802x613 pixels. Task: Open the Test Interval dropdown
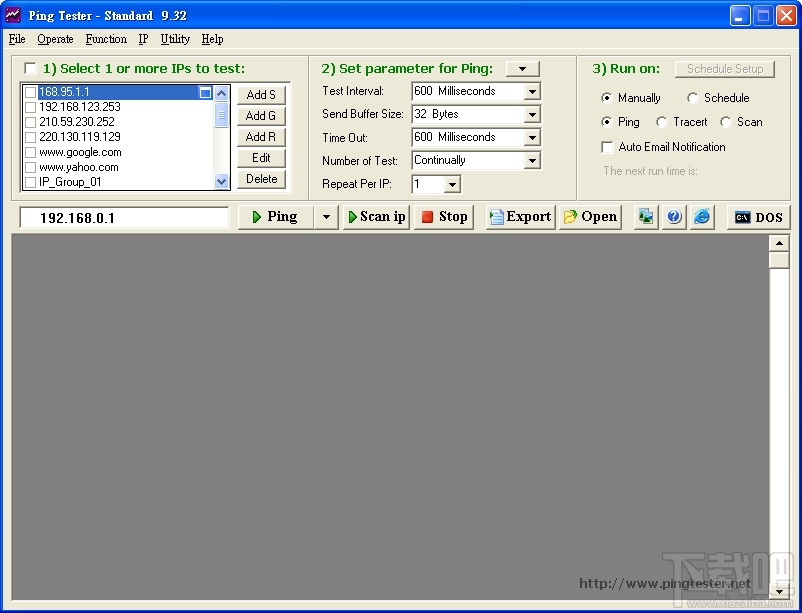click(x=532, y=92)
